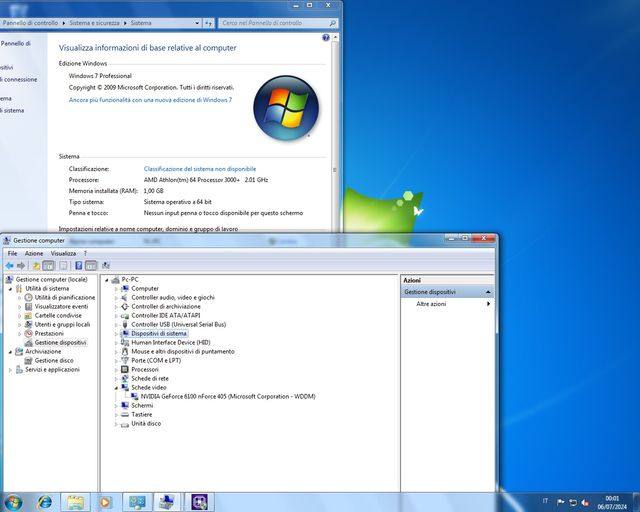Open the Windows Start orb
The width and height of the screenshot is (640, 512).
(x=14, y=501)
